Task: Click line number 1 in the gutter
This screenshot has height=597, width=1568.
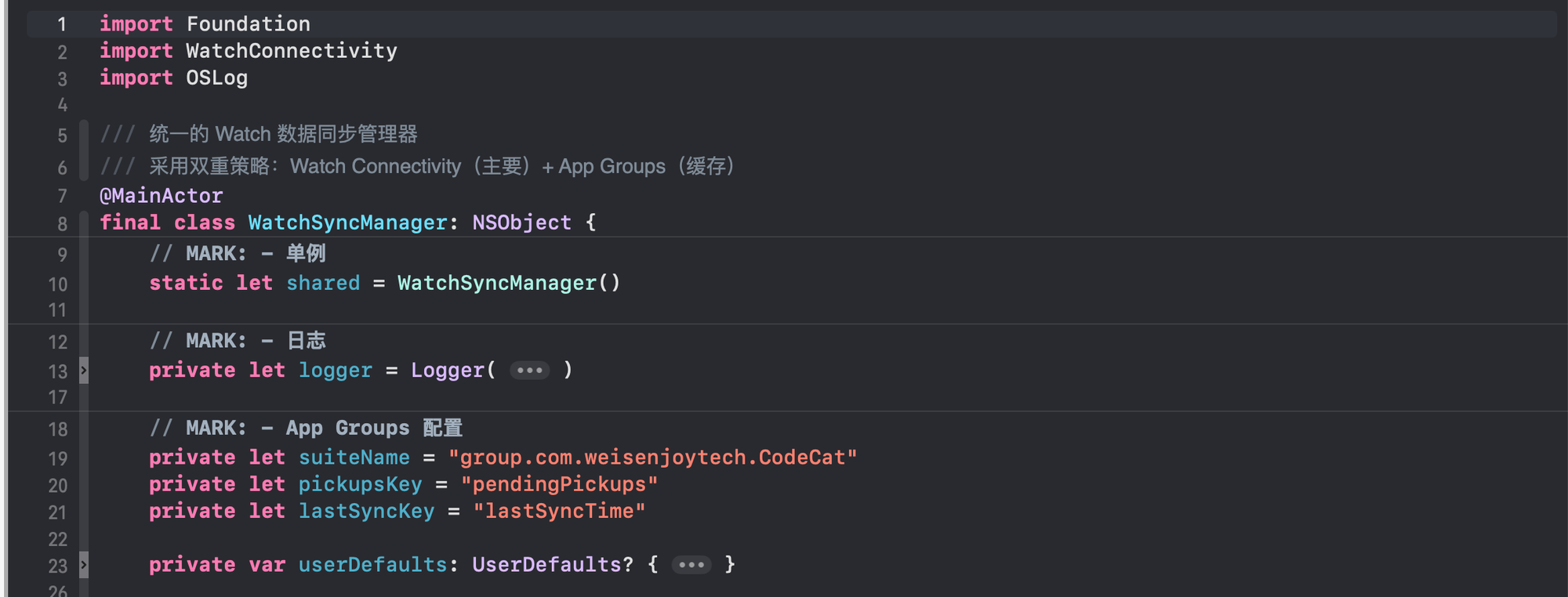Action: point(62,25)
